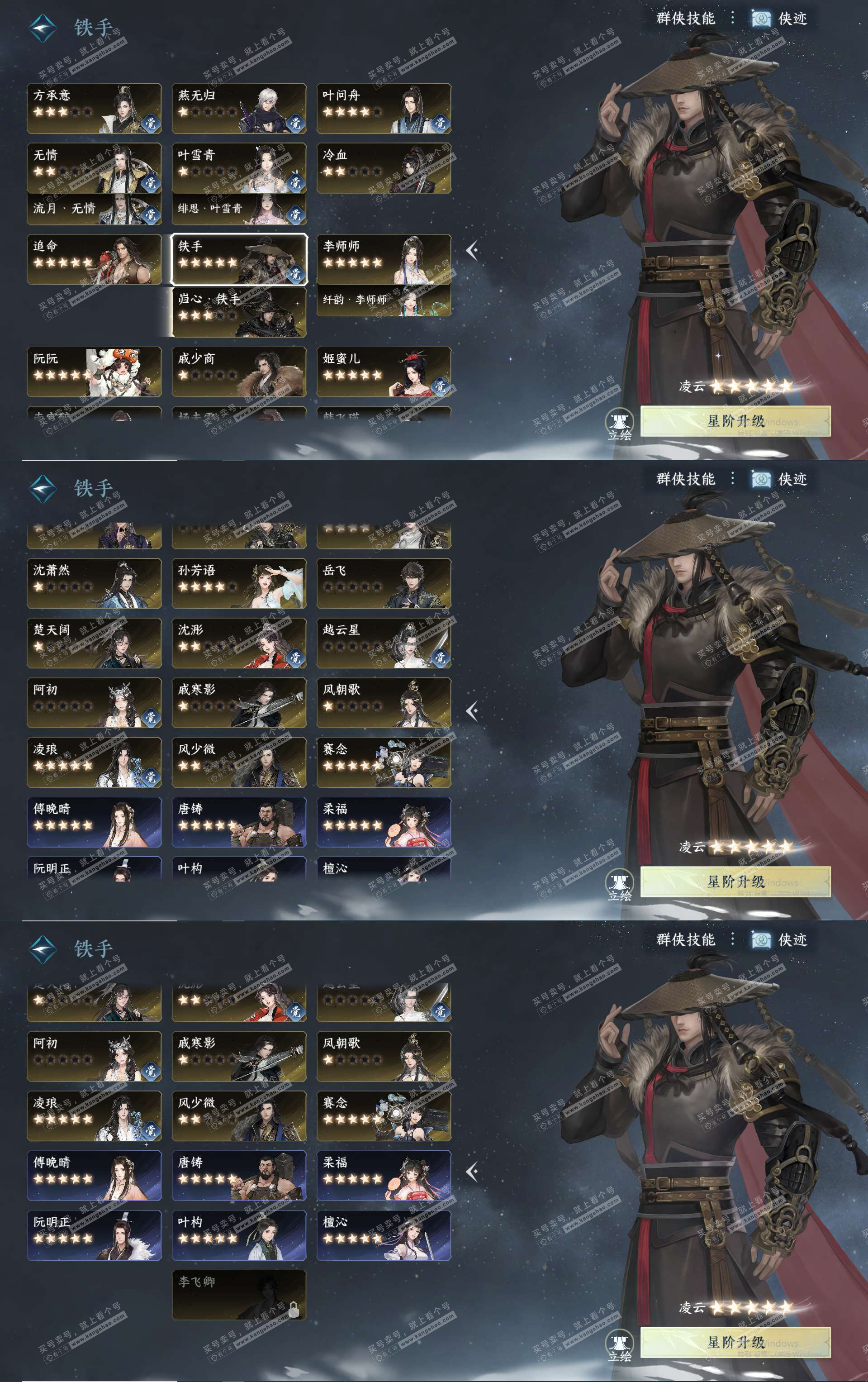Select the 无情 character card
Viewport: 868px width, 1382px height.
pos(94,168)
